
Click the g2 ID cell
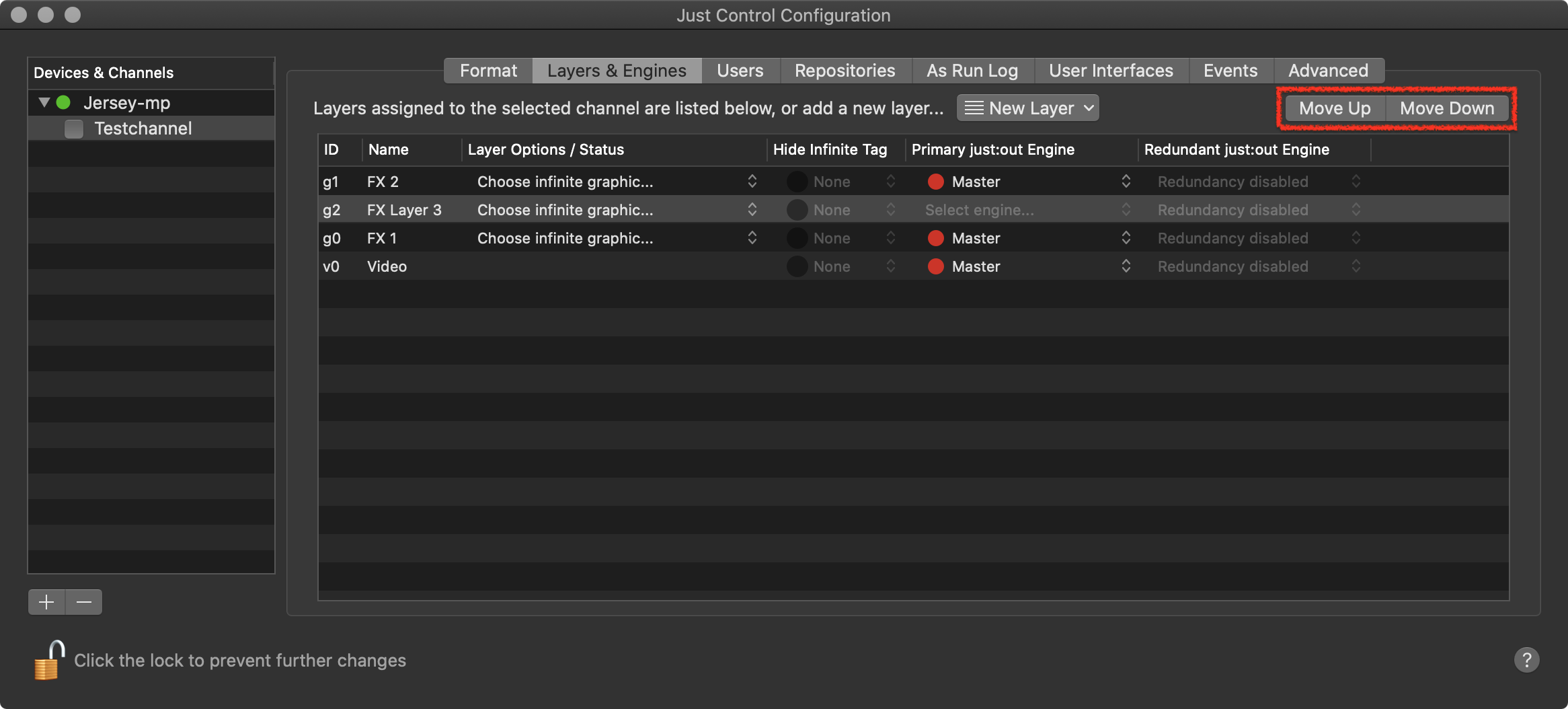tap(331, 210)
